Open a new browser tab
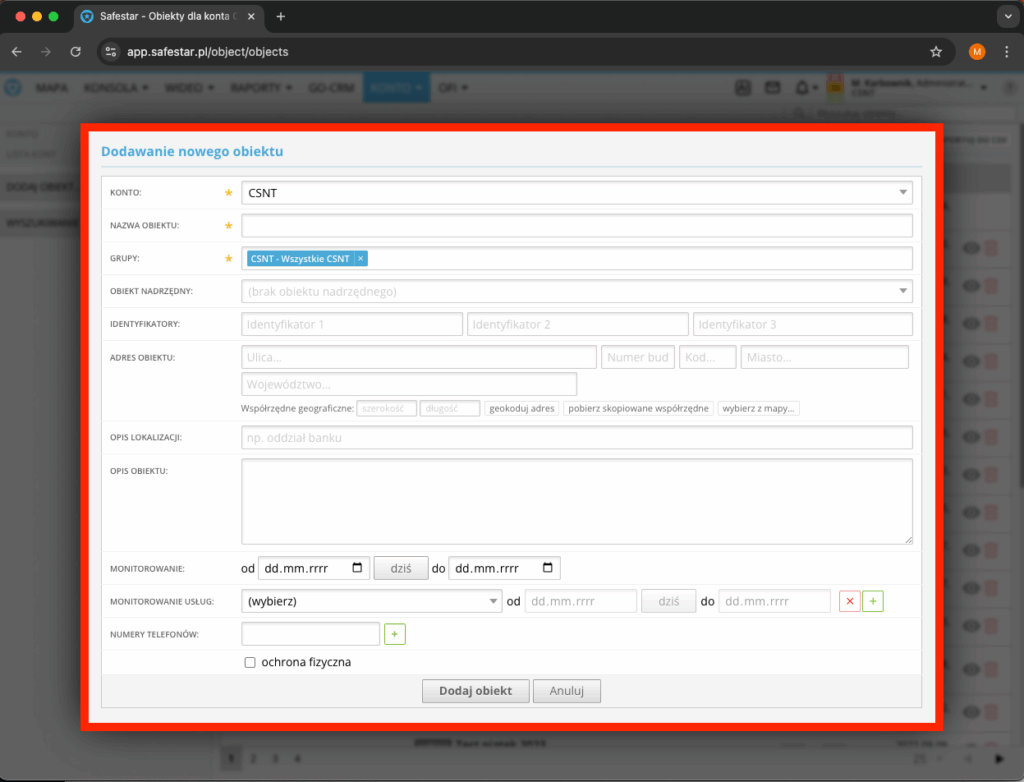Image resolution: width=1024 pixels, height=782 pixels. click(281, 16)
